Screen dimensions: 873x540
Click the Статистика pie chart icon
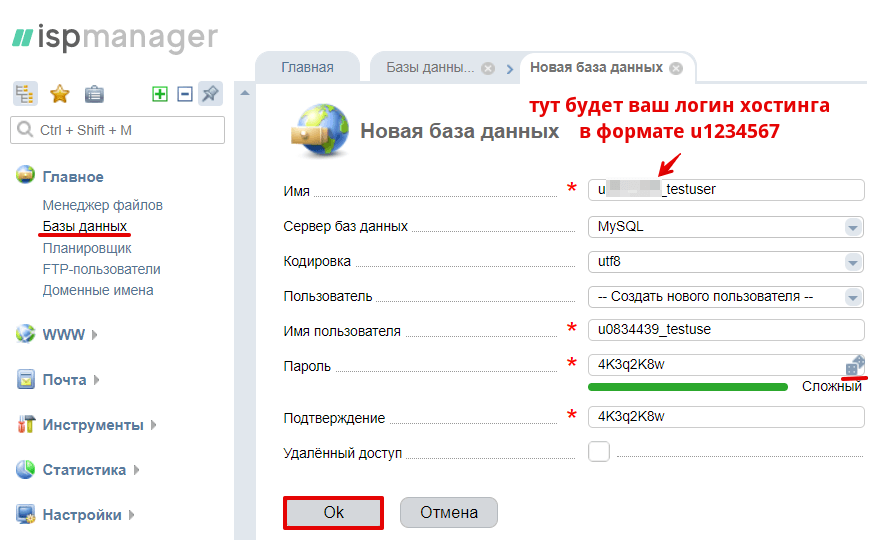tap(25, 469)
